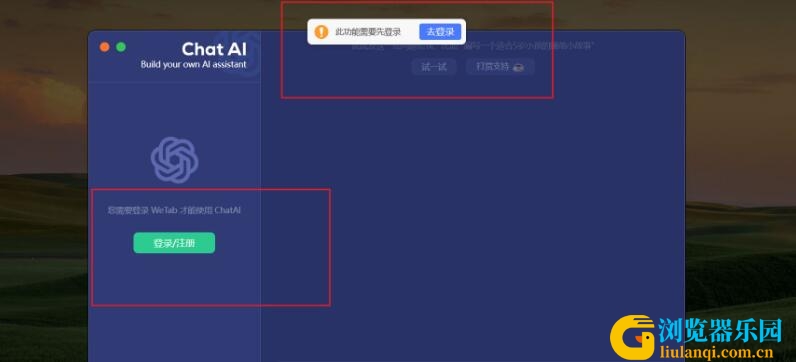Click the WeTab login required message text
The width and height of the screenshot is (796, 362).
click(x=174, y=210)
